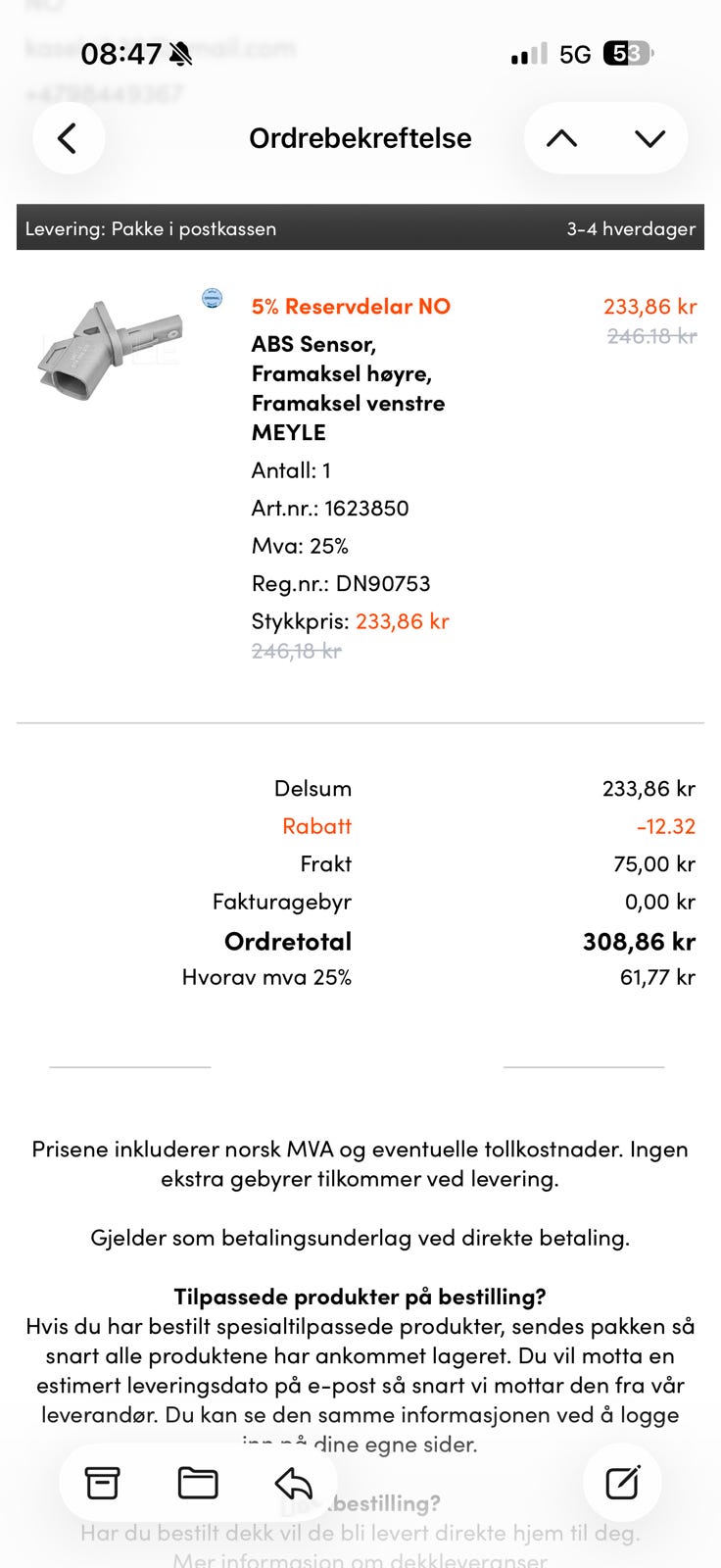Tap the Art.nr. 1623850 text
721x1568 pixels.
330,508
